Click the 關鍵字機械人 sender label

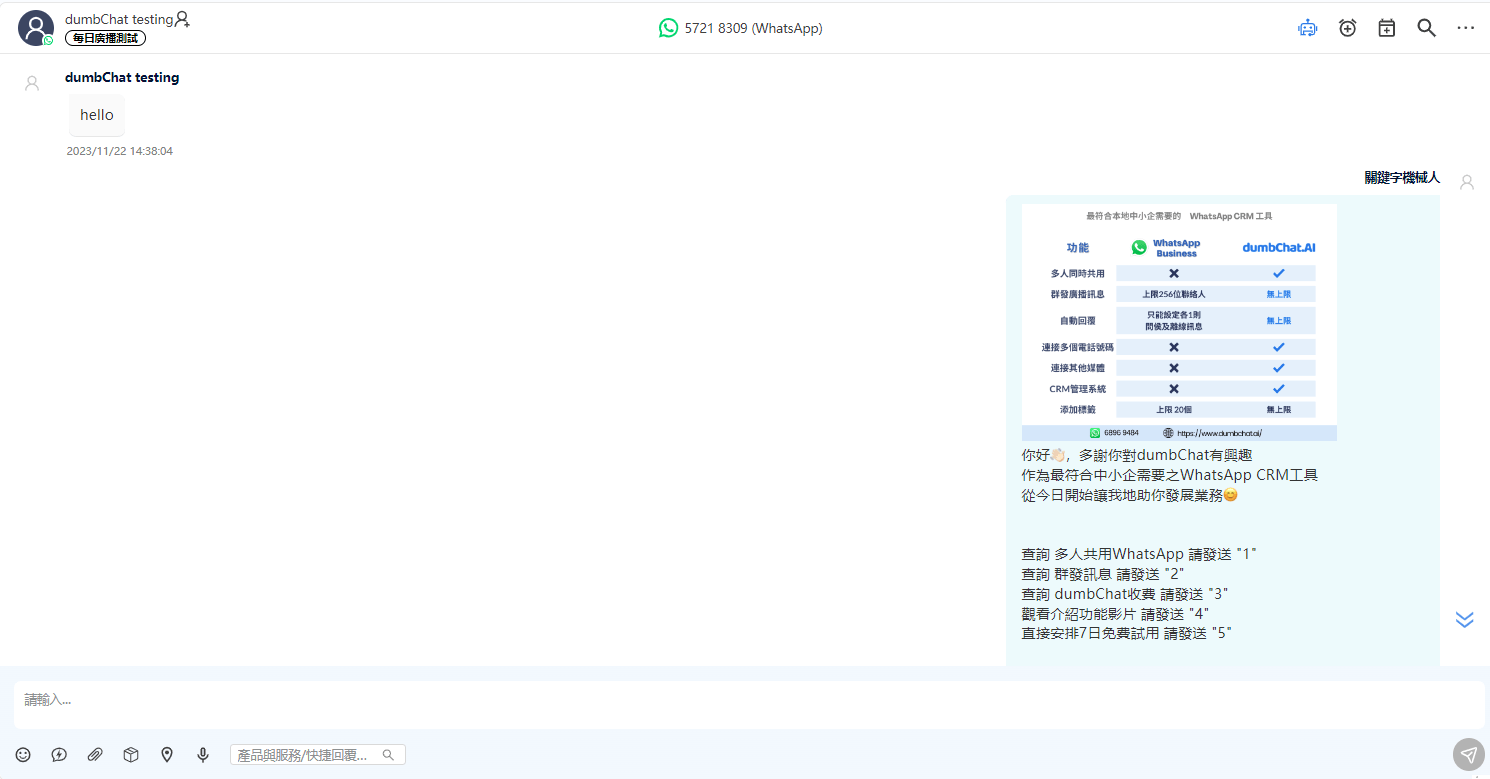tap(1402, 177)
